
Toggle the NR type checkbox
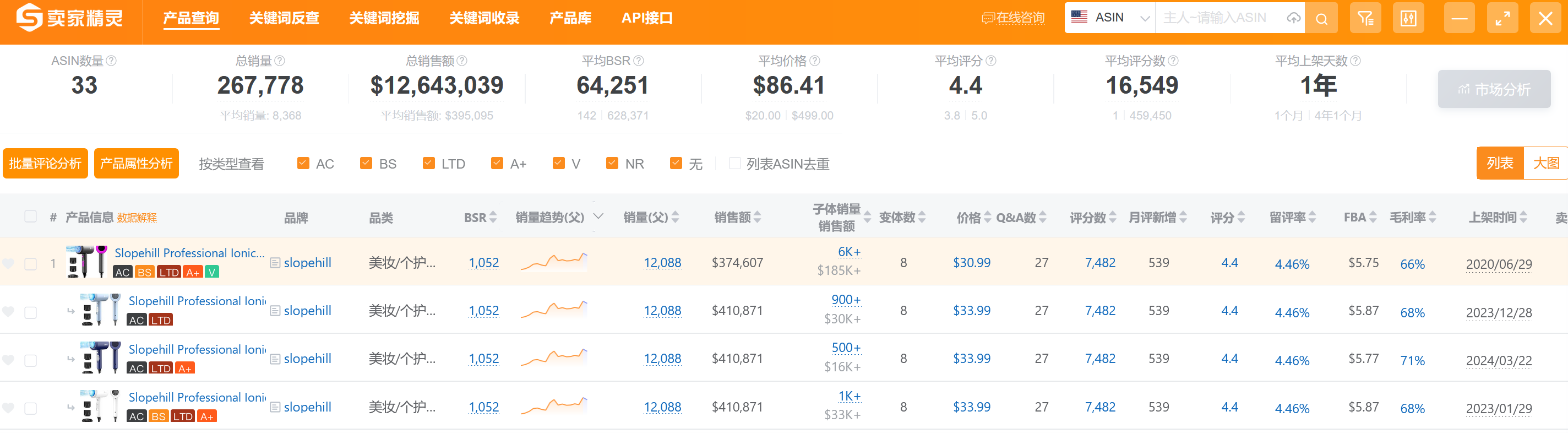[612, 163]
